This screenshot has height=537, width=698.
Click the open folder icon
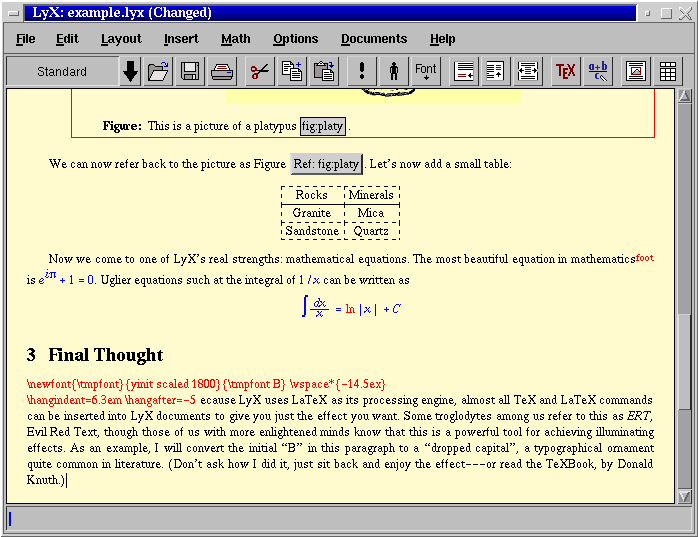[158, 71]
